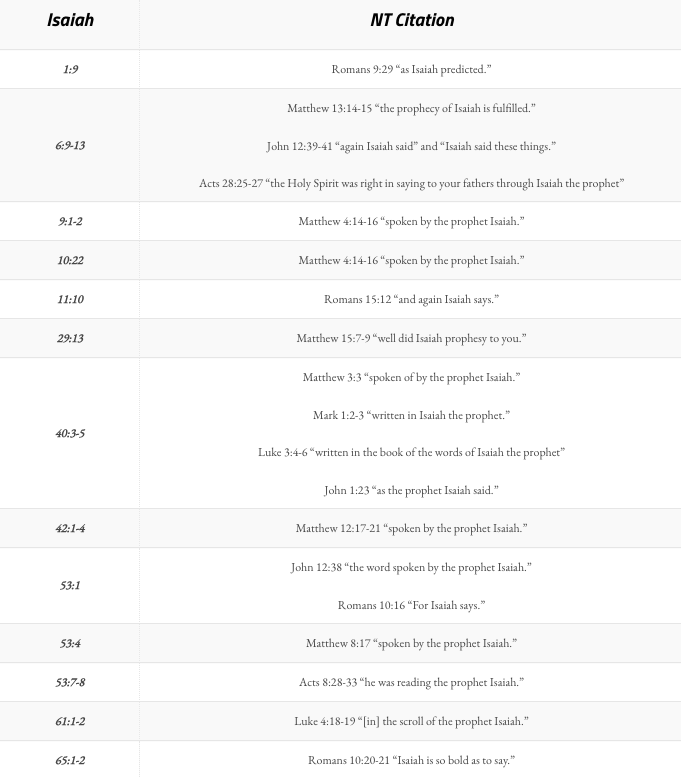The image size is (681, 777).
Task: Click the Matthew 8:17 citation text
Action: [411, 643]
